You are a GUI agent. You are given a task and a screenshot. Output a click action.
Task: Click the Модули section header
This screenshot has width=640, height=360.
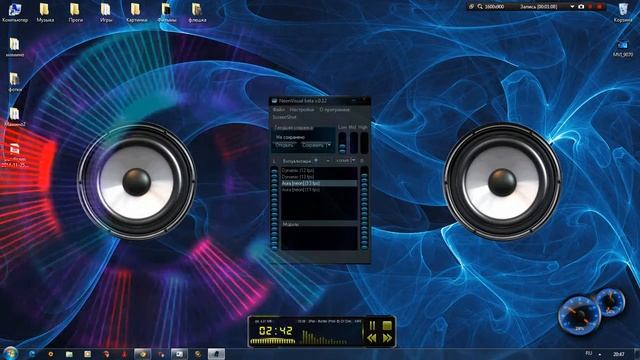320,224
